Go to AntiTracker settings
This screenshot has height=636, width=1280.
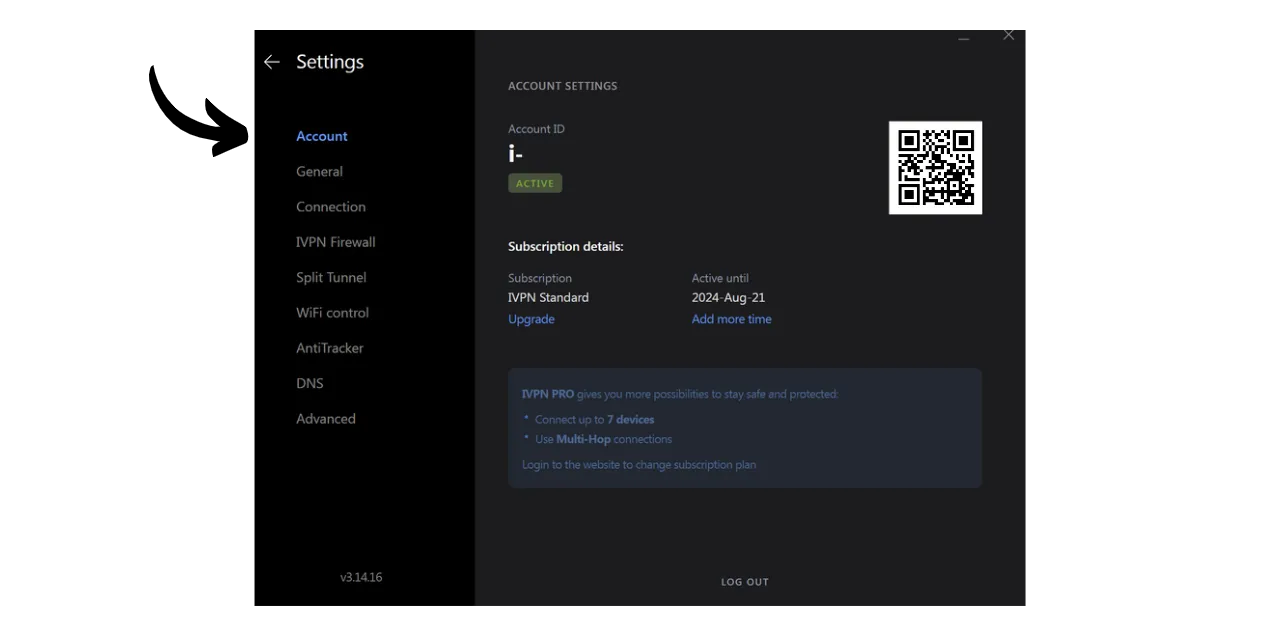pyautogui.click(x=330, y=348)
